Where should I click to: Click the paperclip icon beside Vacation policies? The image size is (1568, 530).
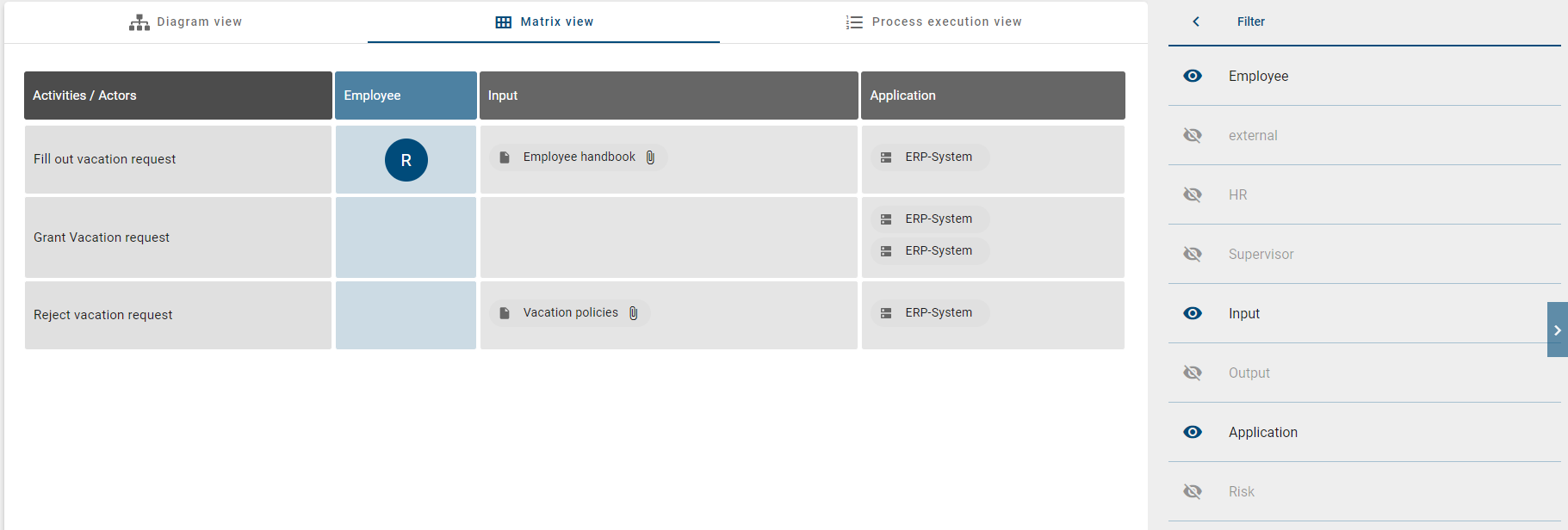(634, 313)
